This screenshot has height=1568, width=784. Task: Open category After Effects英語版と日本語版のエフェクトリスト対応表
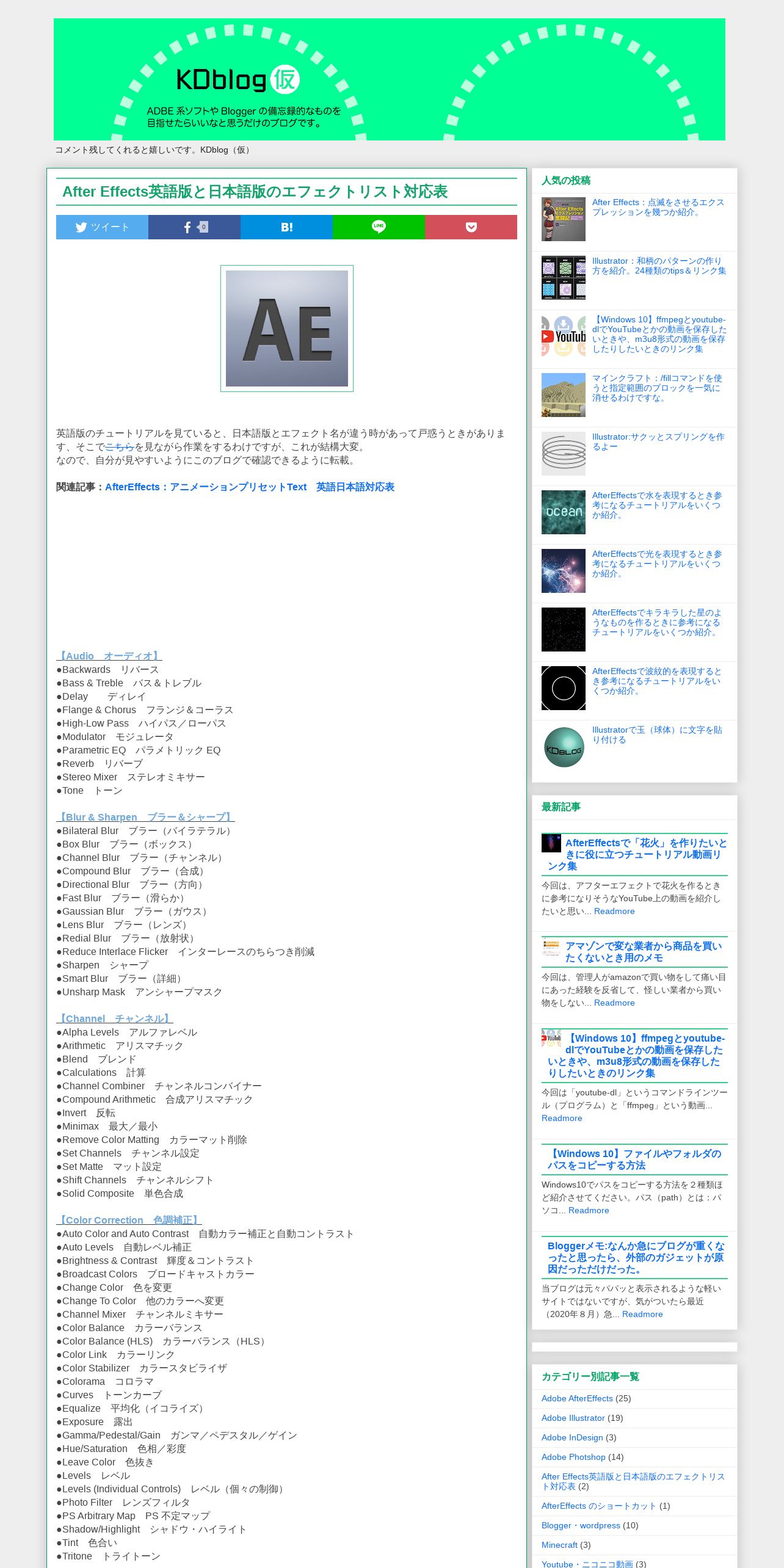tap(633, 1481)
